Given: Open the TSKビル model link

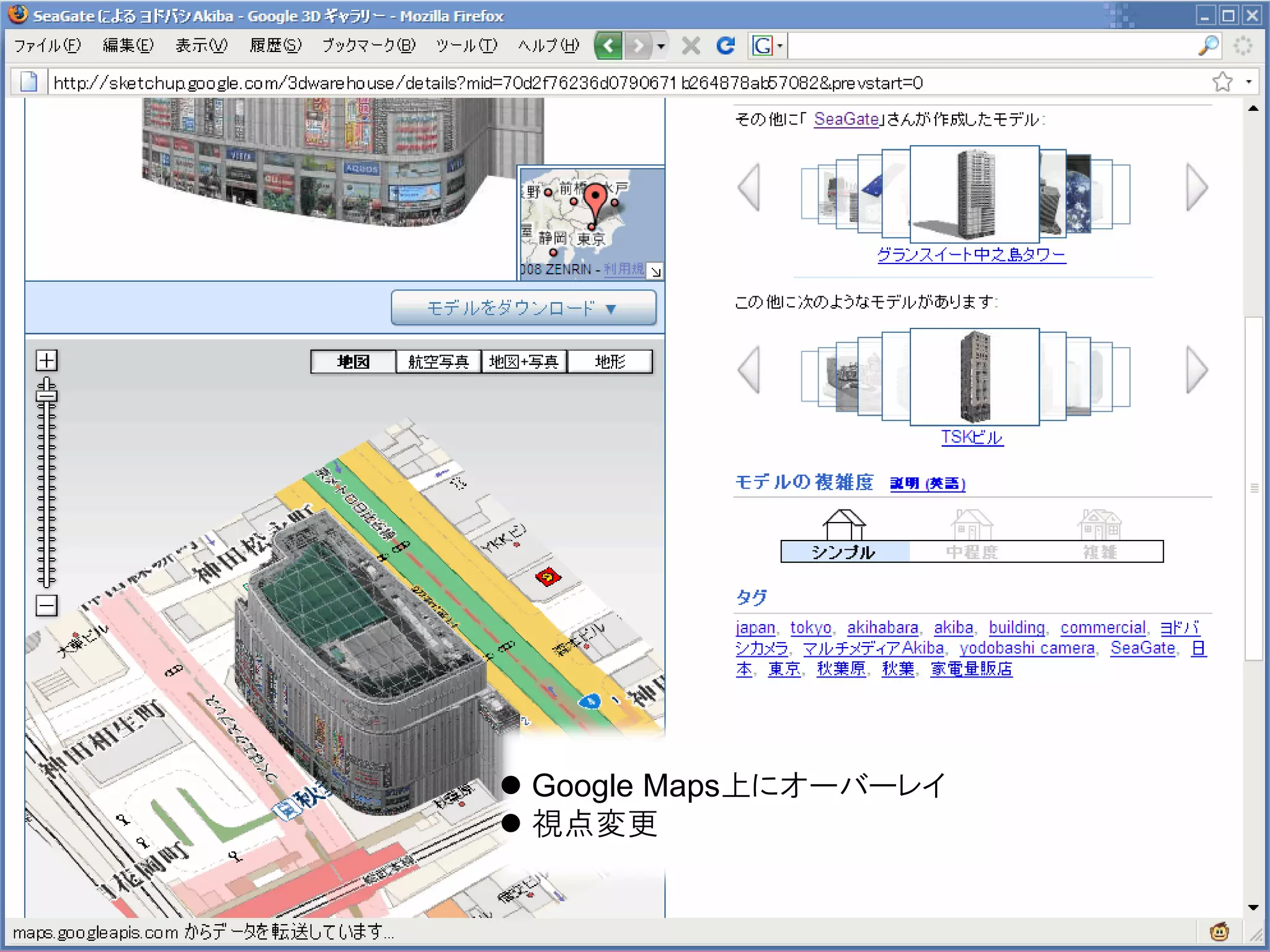Looking at the screenshot, I should tap(971, 438).
